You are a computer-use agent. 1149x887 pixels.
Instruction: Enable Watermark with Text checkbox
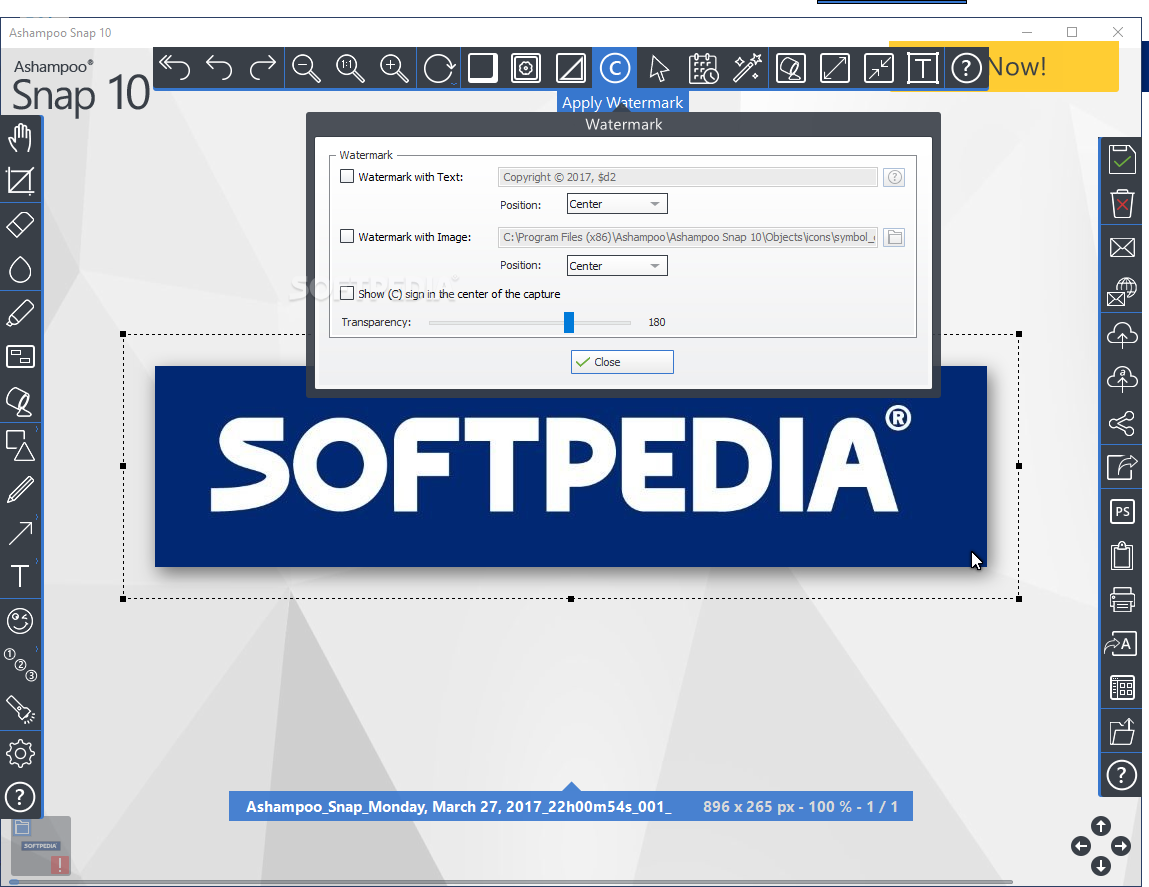(x=347, y=176)
